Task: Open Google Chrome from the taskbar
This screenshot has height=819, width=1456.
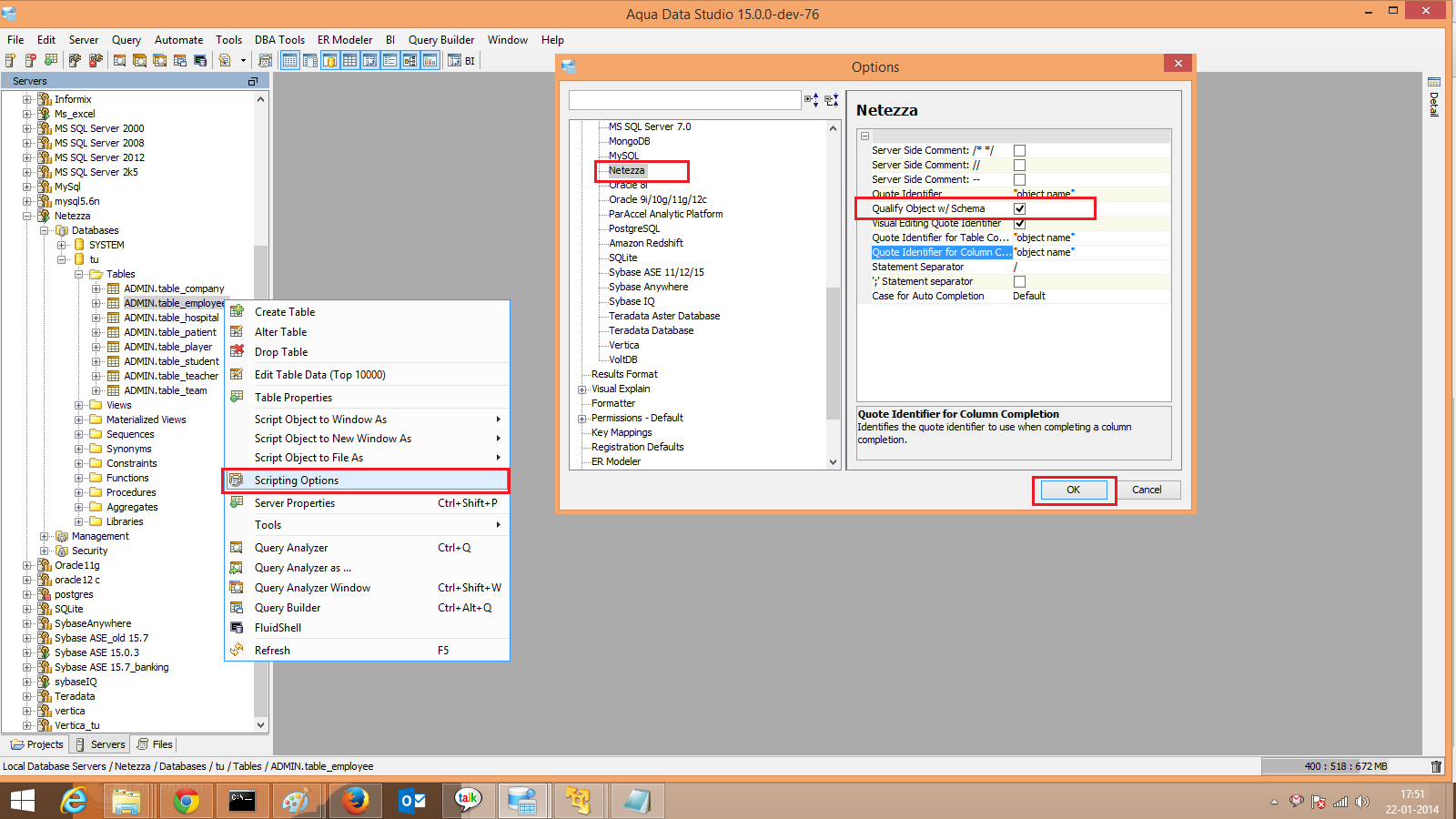Action: pyautogui.click(x=187, y=801)
